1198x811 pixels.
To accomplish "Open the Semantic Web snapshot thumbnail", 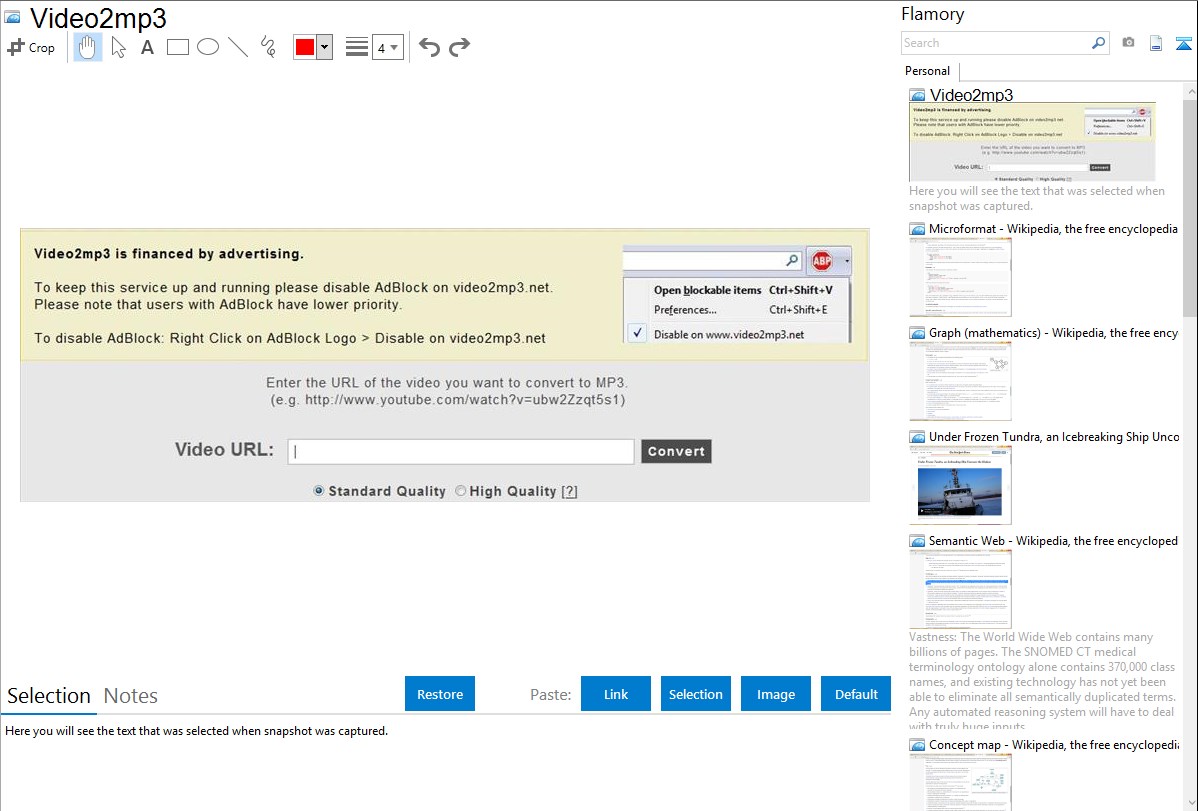I will point(960,589).
